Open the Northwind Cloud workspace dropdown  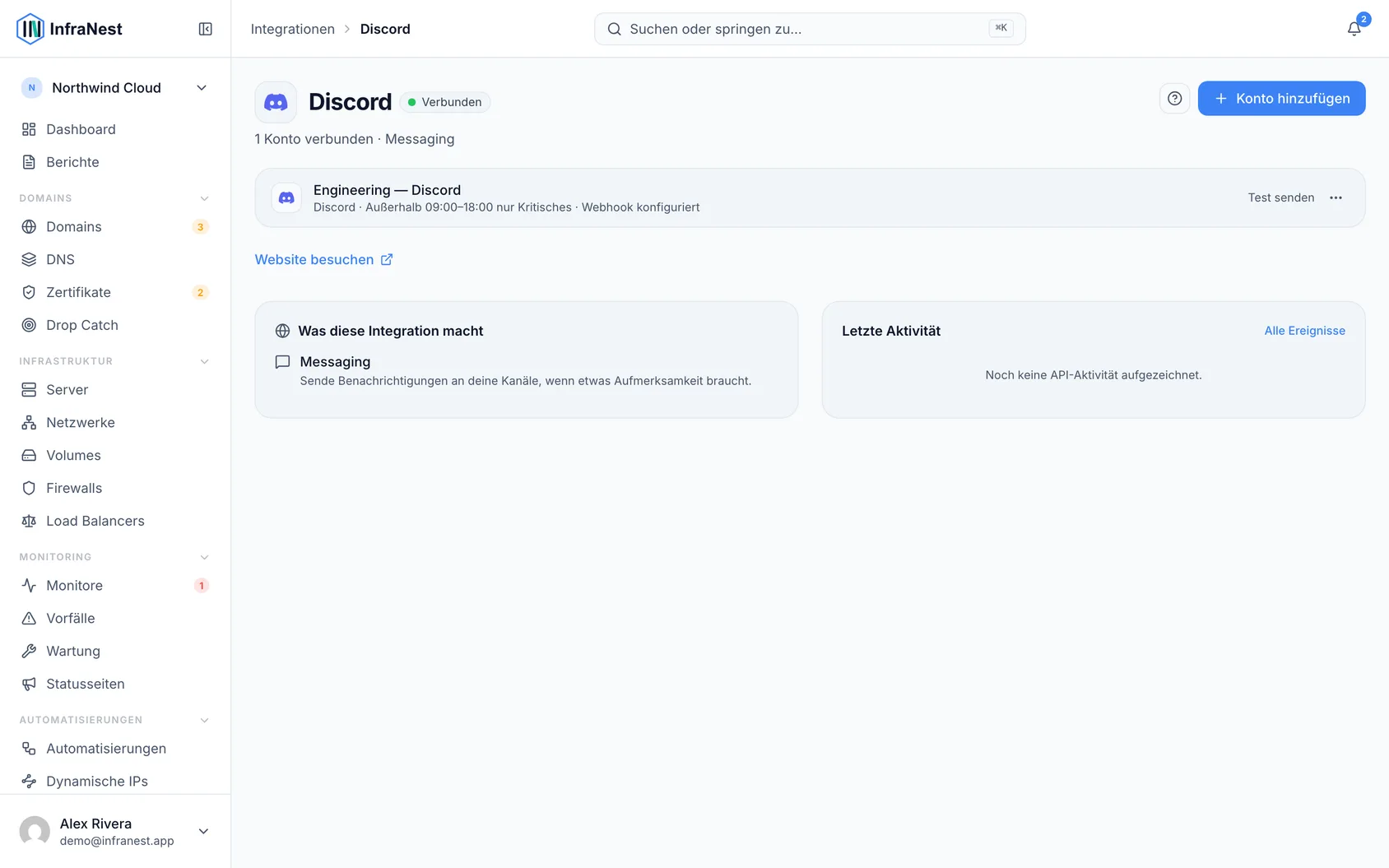[115, 88]
